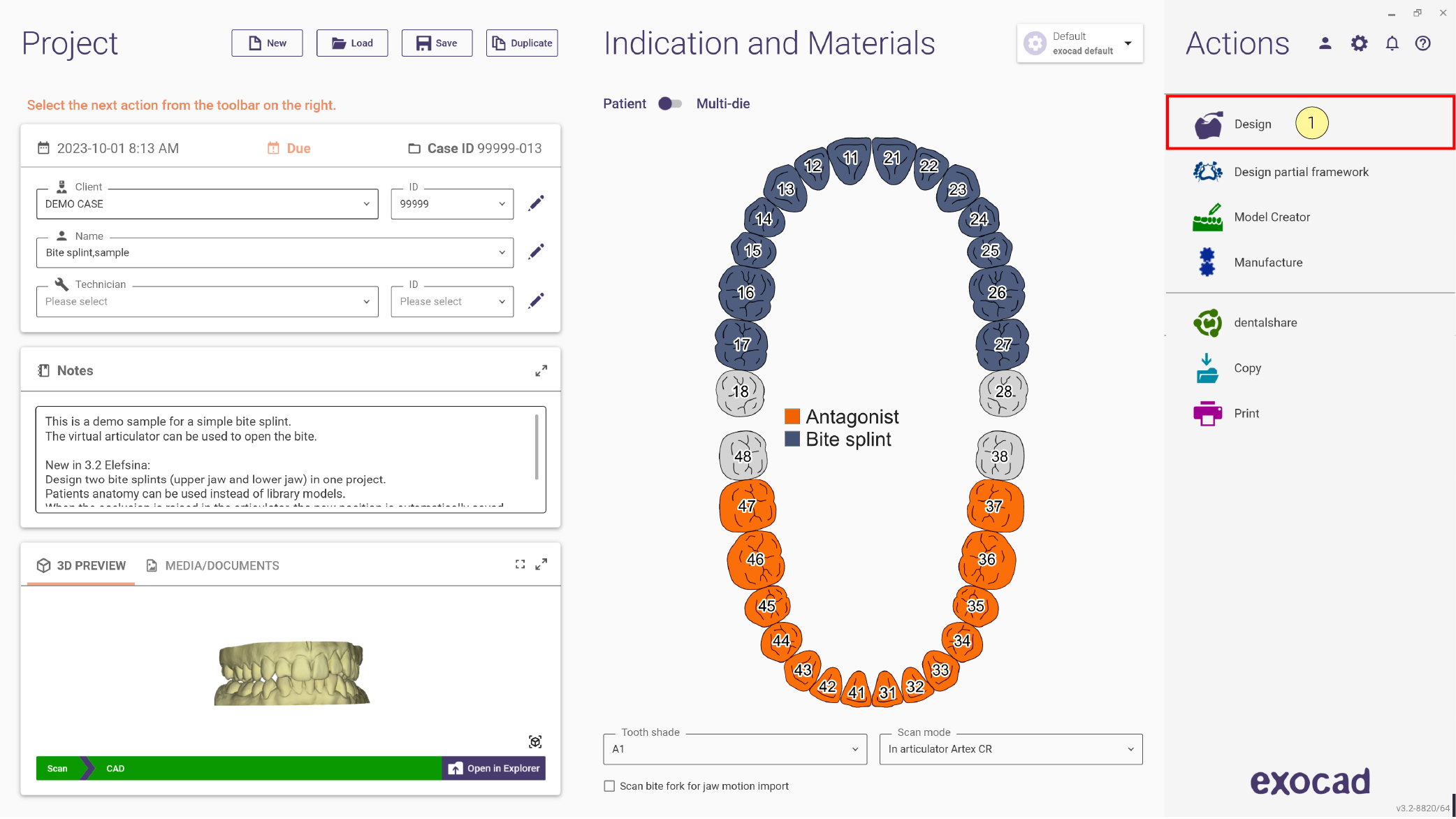
Task: Select the 3D PREVIEW tab
Action: 81,566
